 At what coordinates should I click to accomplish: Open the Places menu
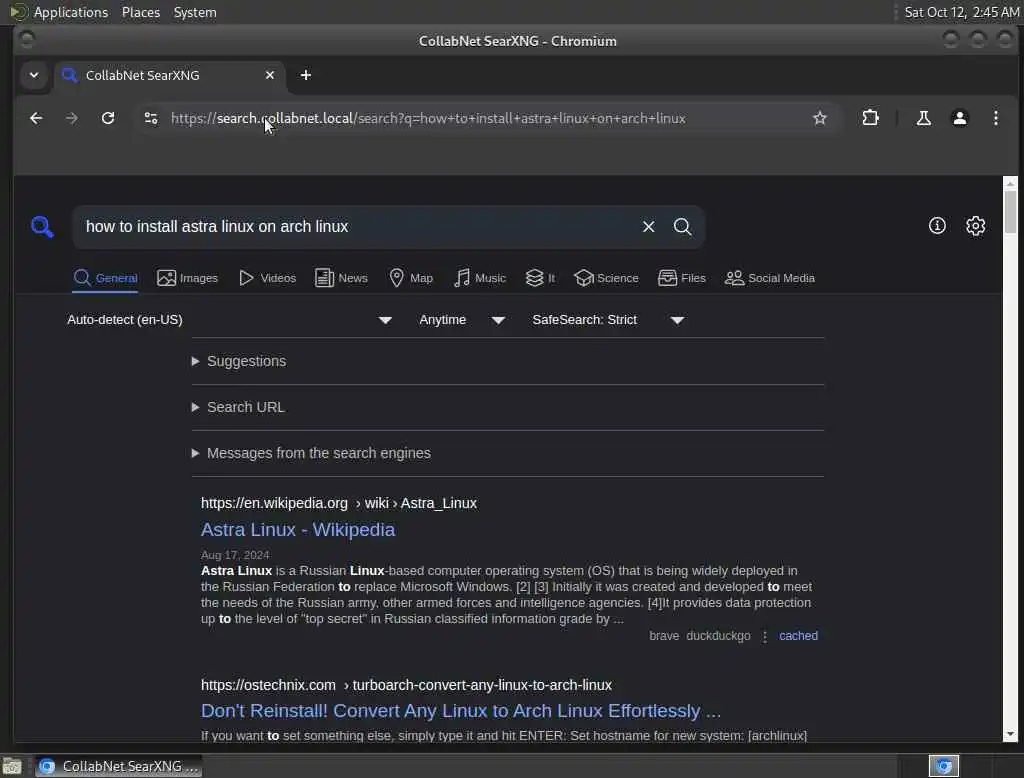click(x=141, y=12)
